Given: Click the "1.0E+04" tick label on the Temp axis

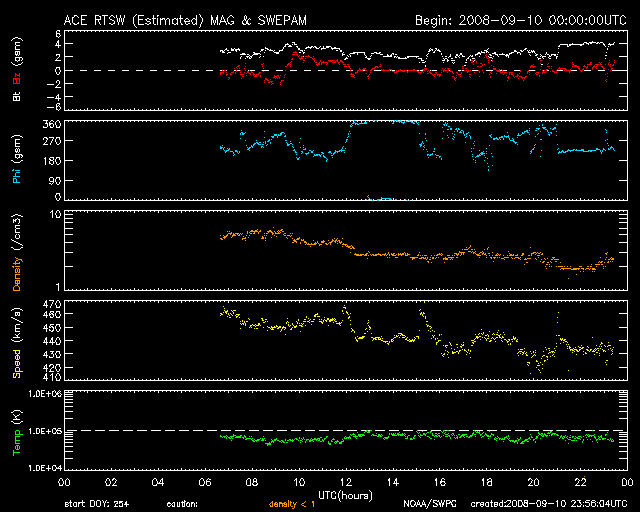Looking at the screenshot, I should (45, 467).
